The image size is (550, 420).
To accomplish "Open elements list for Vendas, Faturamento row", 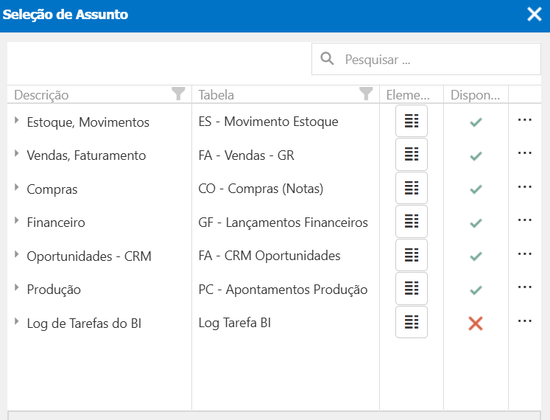I will click(411, 154).
